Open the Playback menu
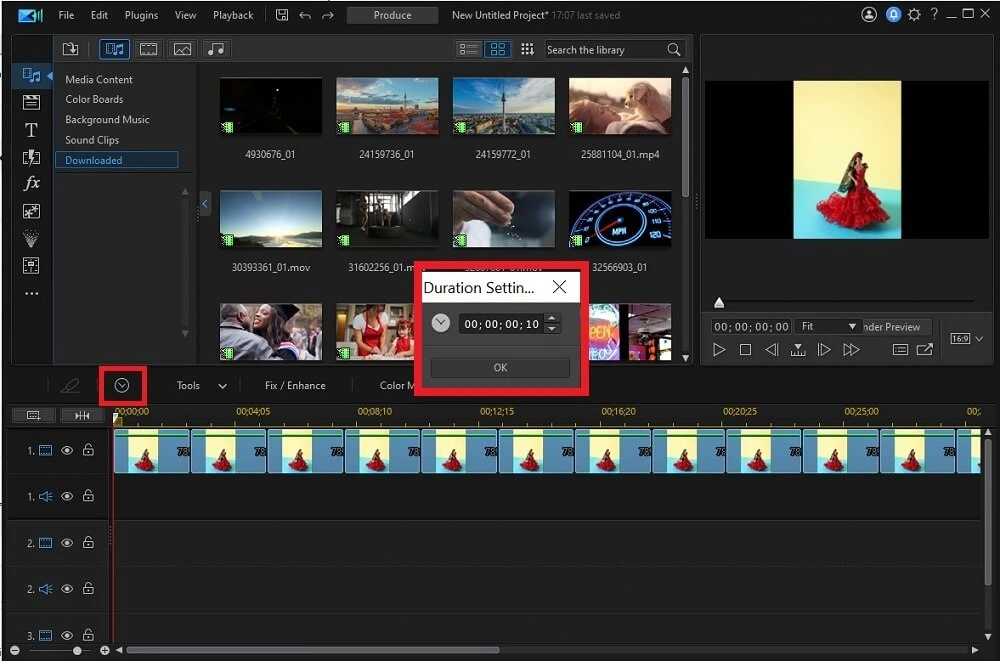 pyautogui.click(x=232, y=14)
